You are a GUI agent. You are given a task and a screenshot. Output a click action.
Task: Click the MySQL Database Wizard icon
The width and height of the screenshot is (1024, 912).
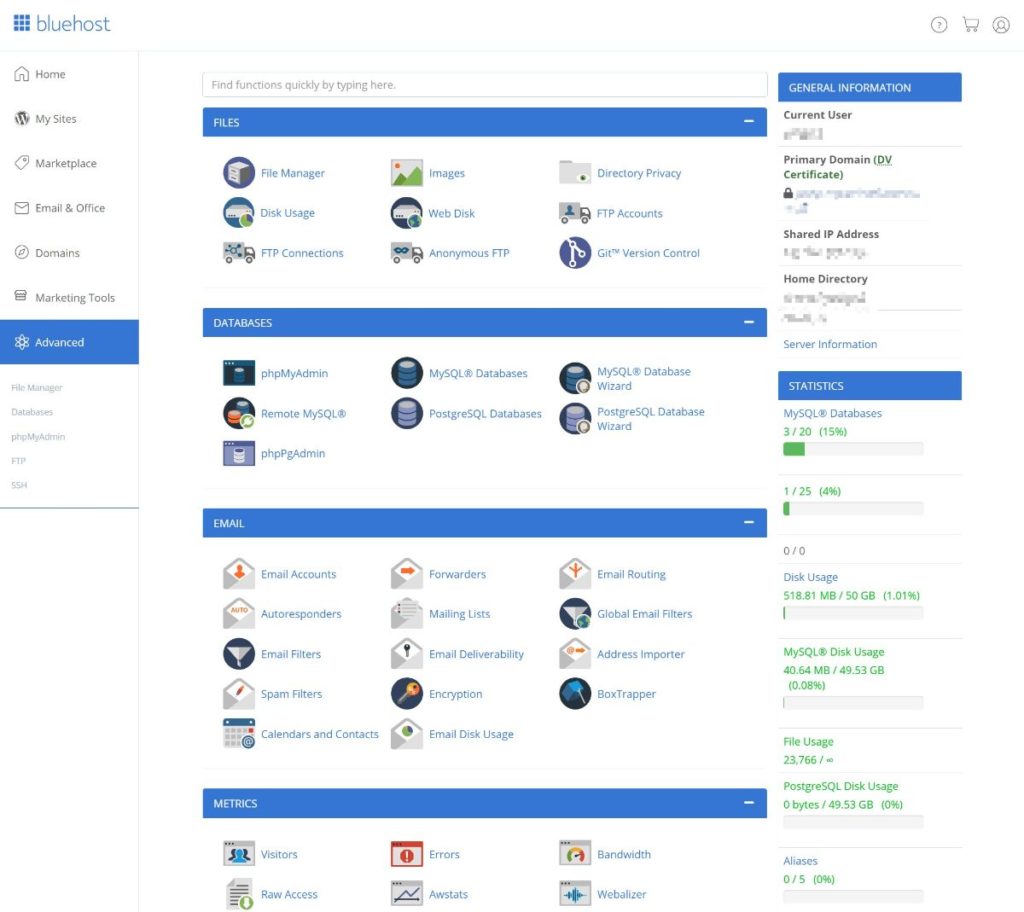point(575,378)
